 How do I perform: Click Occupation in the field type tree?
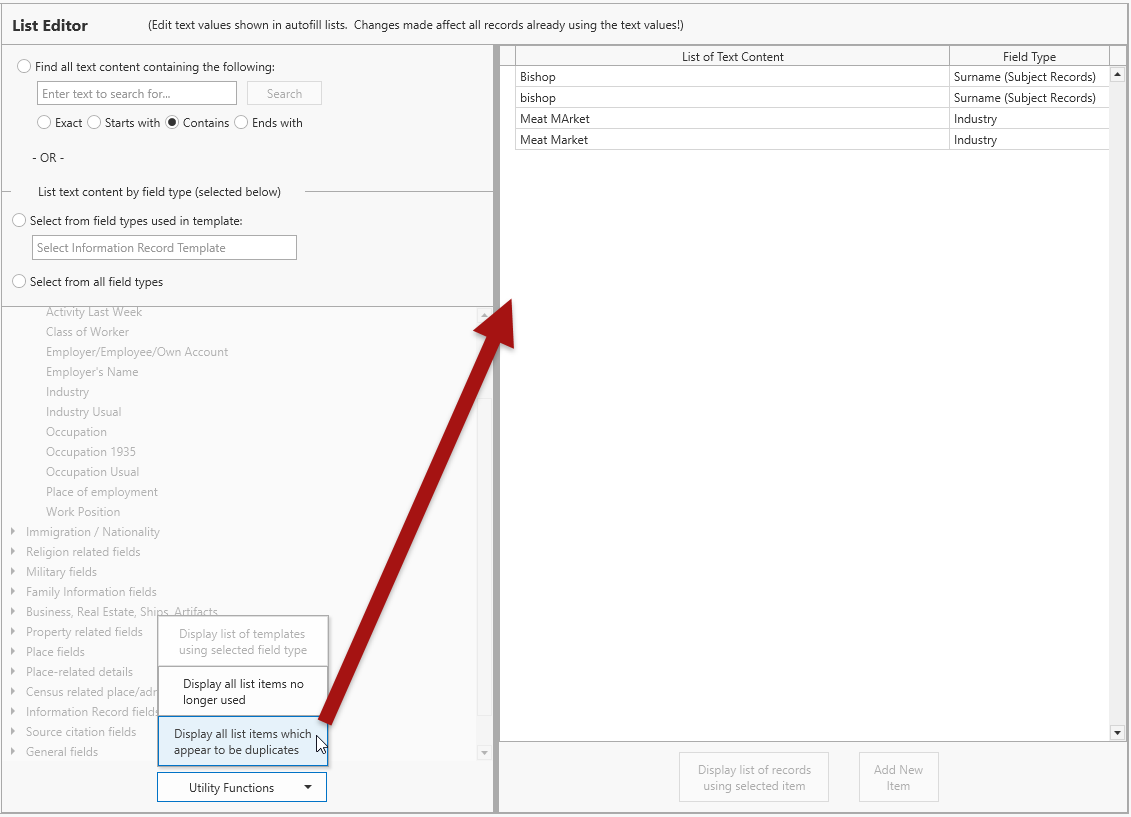click(x=76, y=432)
